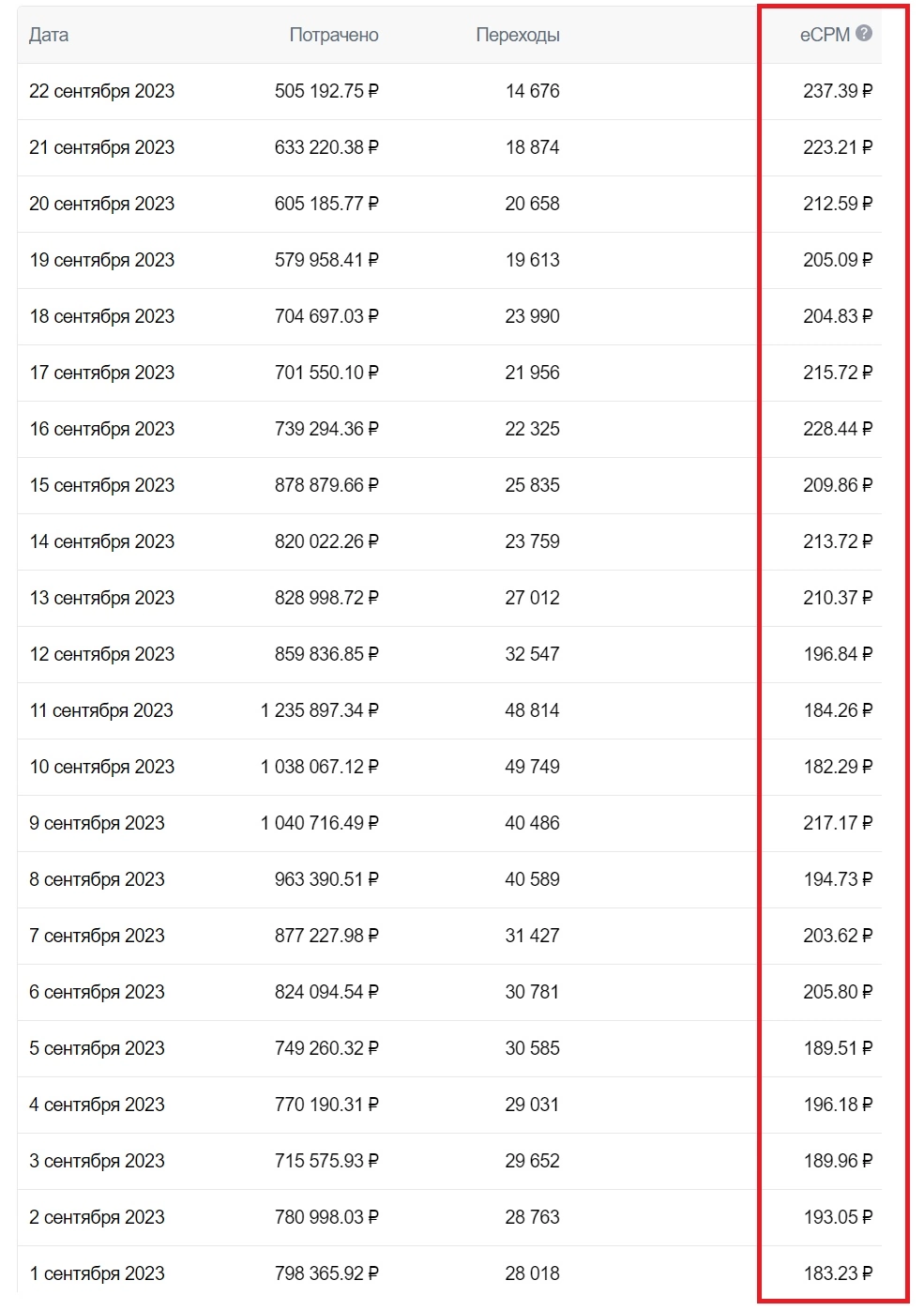The height and width of the screenshot is (1311, 924).
Task: Select the 11 сентября 2023 row date
Action: (x=101, y=710)
